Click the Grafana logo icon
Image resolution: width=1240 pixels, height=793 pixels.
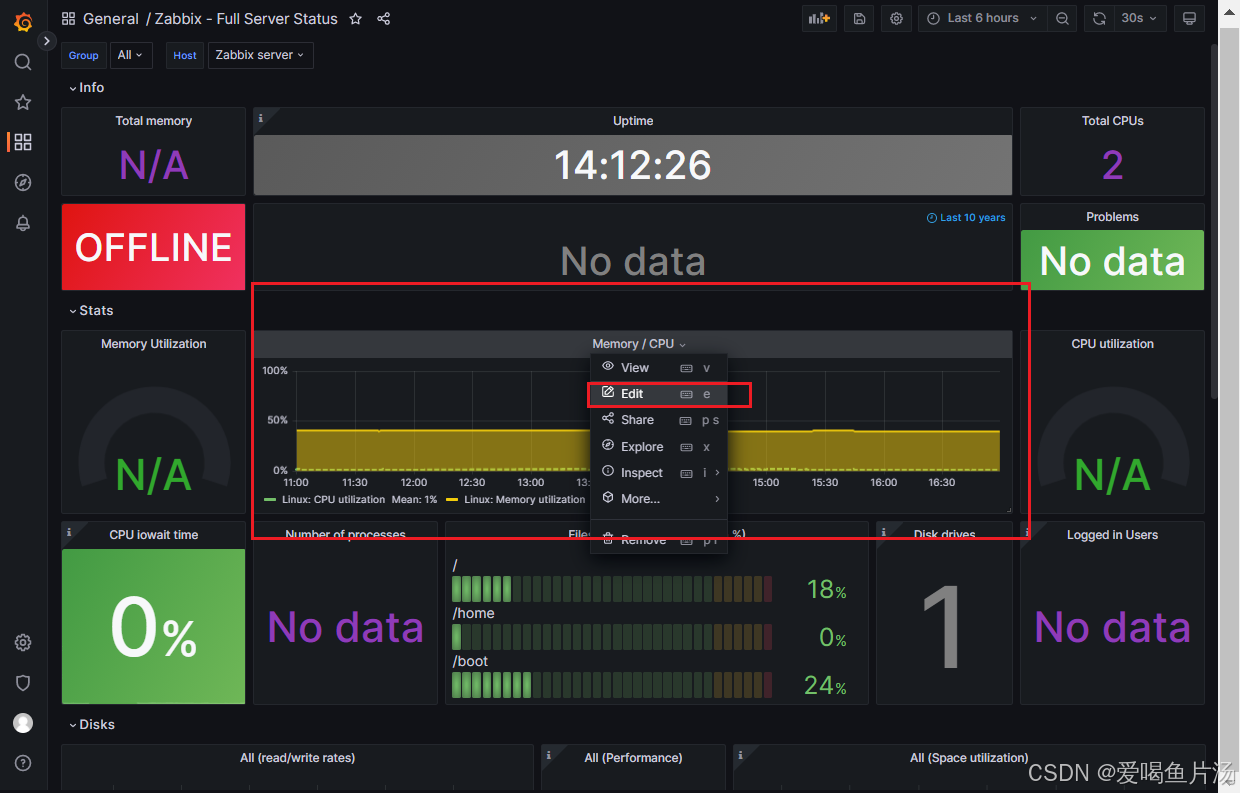tap(22, 22)
